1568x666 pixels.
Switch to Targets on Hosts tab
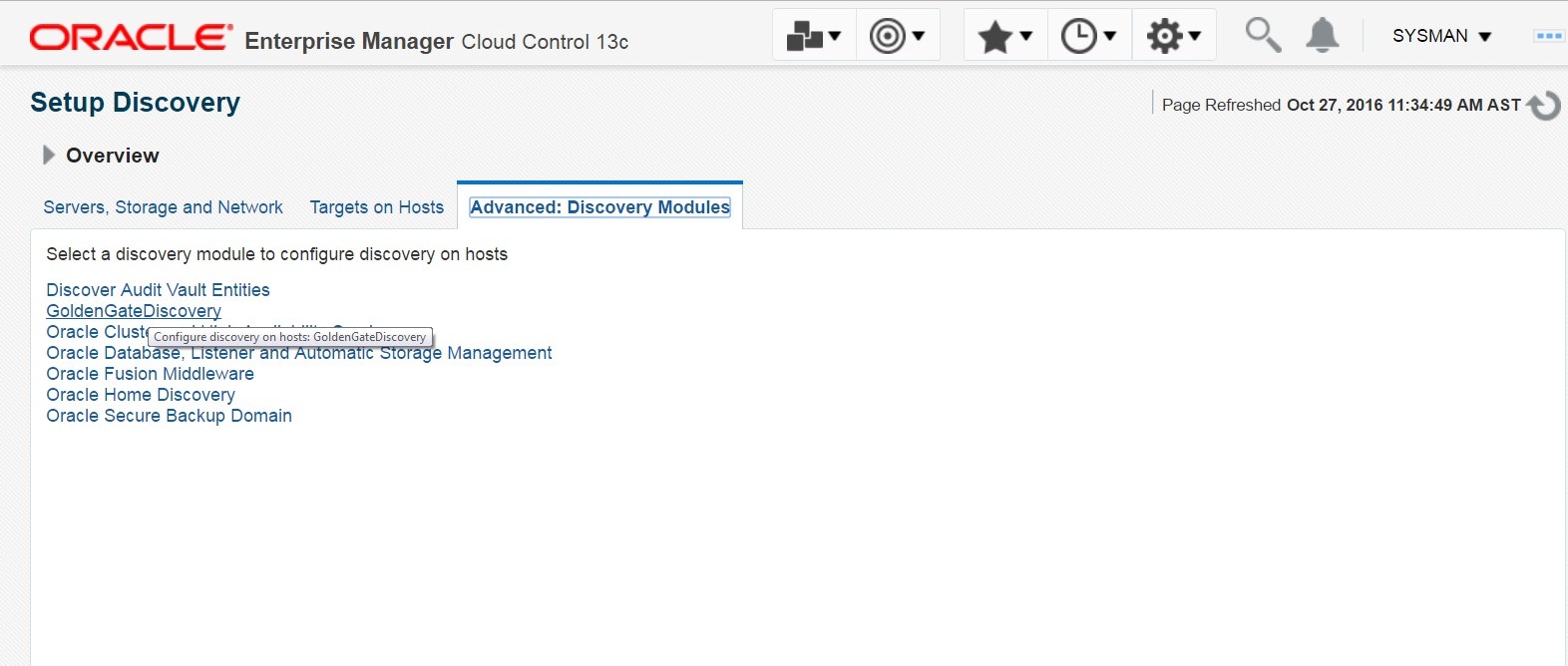click(x=376, y=207)
